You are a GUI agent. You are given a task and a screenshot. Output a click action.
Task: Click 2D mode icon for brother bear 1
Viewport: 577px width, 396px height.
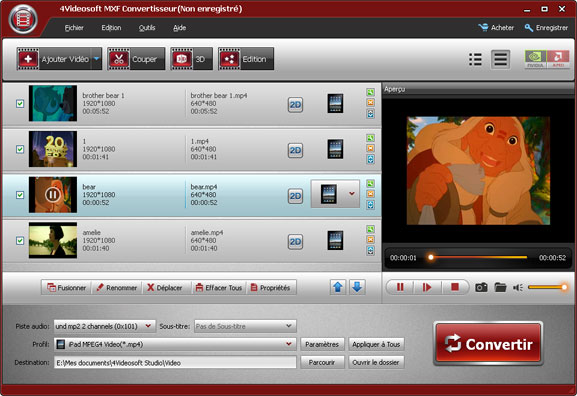[295, 105]
